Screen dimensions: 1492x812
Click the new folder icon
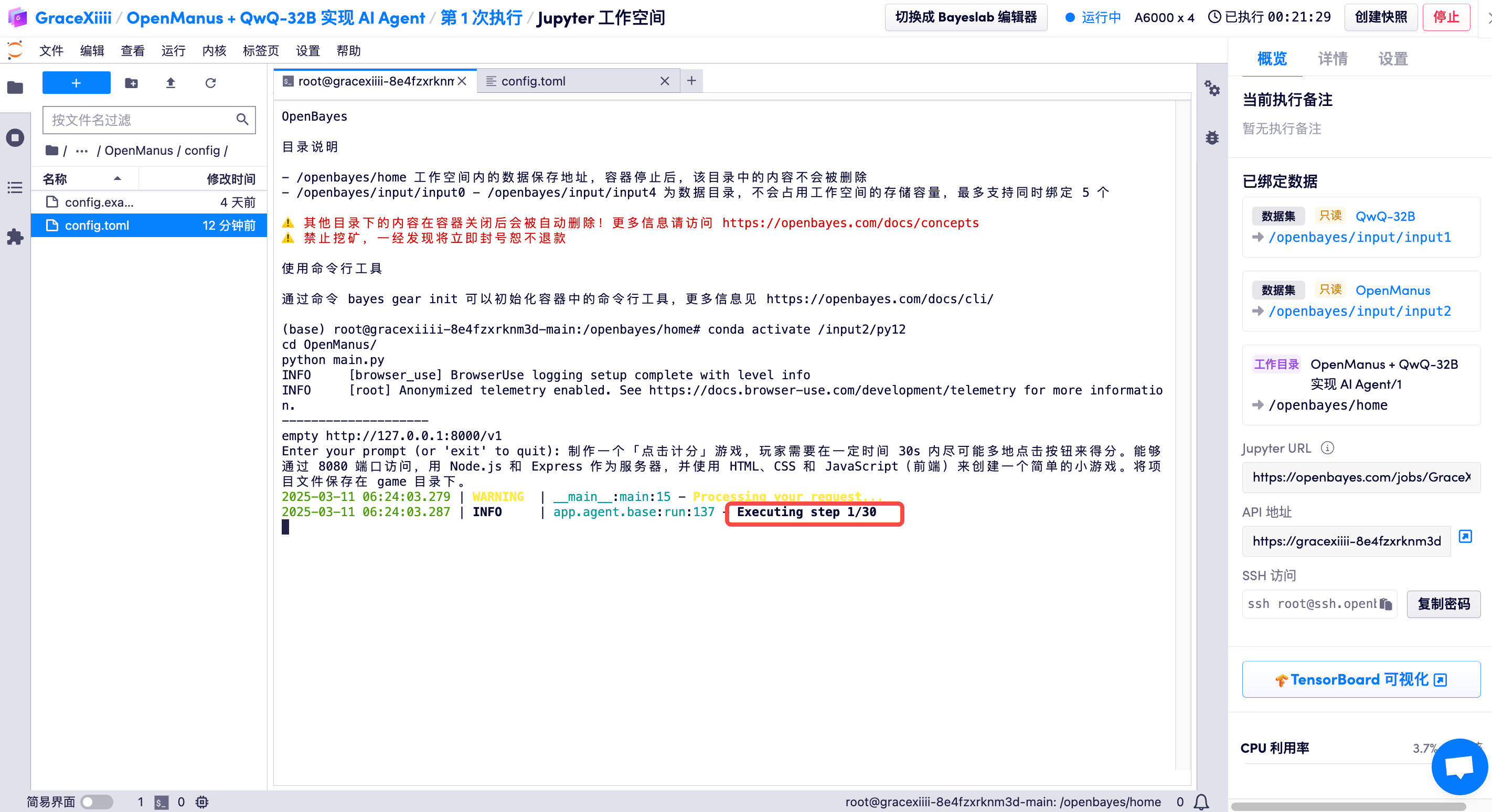pos(132,83)
